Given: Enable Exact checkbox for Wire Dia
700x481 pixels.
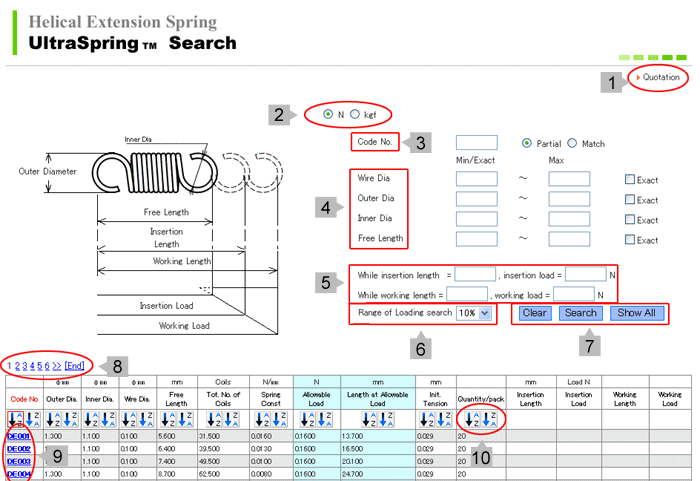Looking at the screenshot, I should coord(629,180).
